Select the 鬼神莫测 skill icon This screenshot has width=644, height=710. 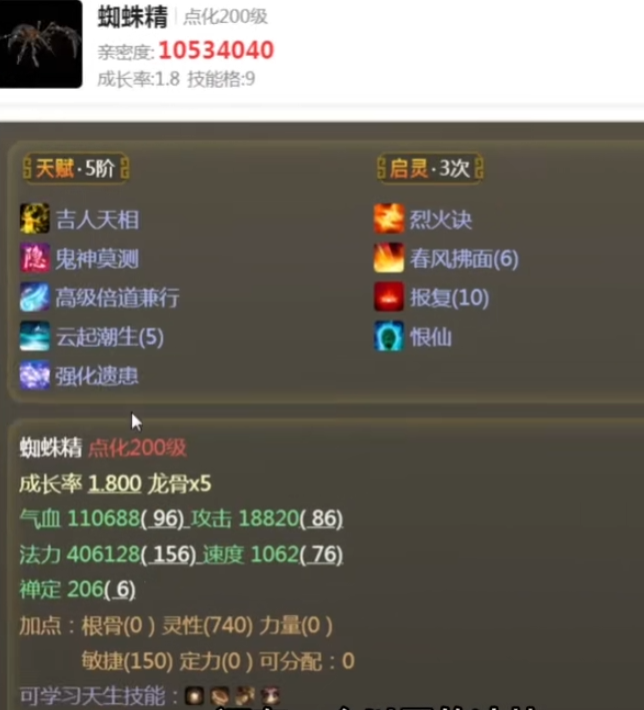pyautogui.click(x=34, y=258)
